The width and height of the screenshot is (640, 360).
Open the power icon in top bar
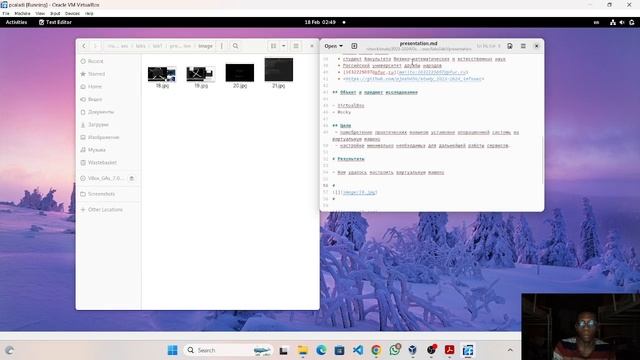point(632,22)
